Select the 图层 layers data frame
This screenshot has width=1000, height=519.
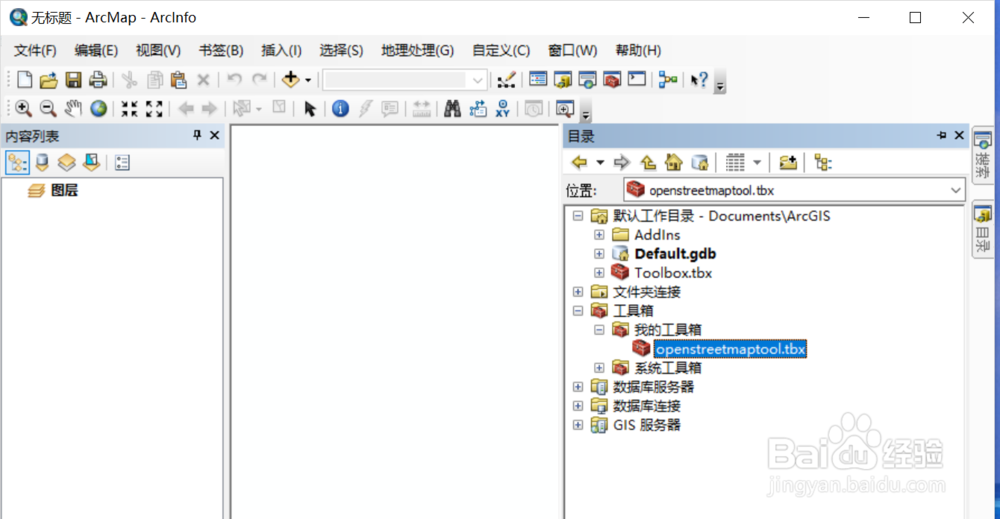(64, 190)
